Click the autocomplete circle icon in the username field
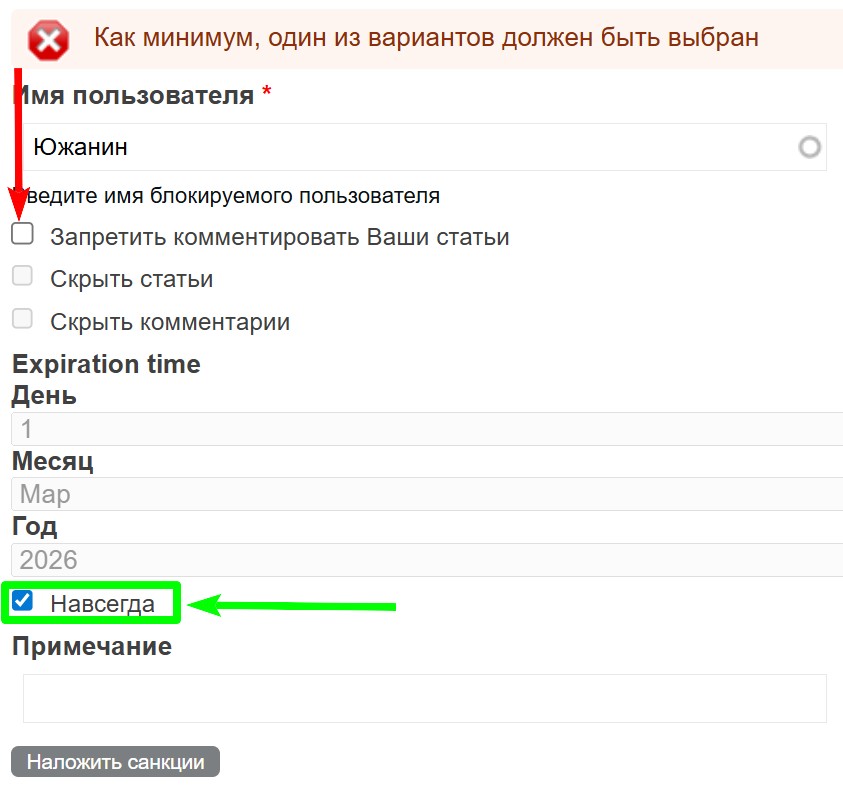 [x=810, y=148]
